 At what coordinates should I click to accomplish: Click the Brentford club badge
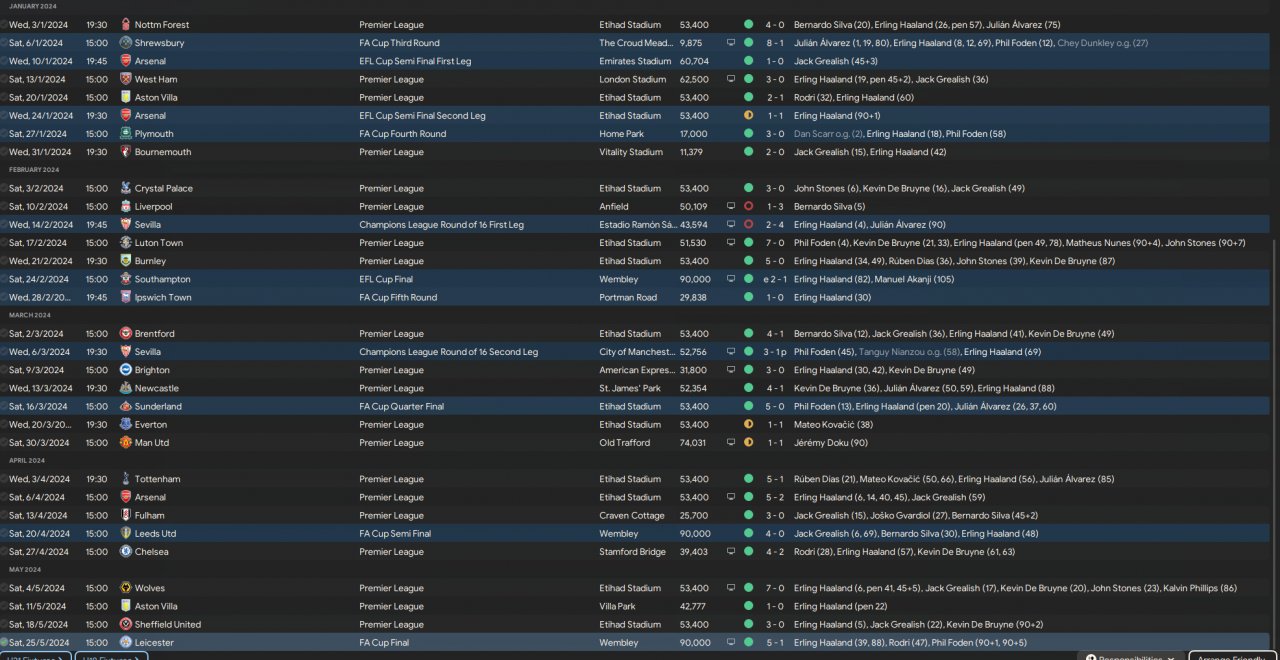pyautogui.click(x=125, y=334)
